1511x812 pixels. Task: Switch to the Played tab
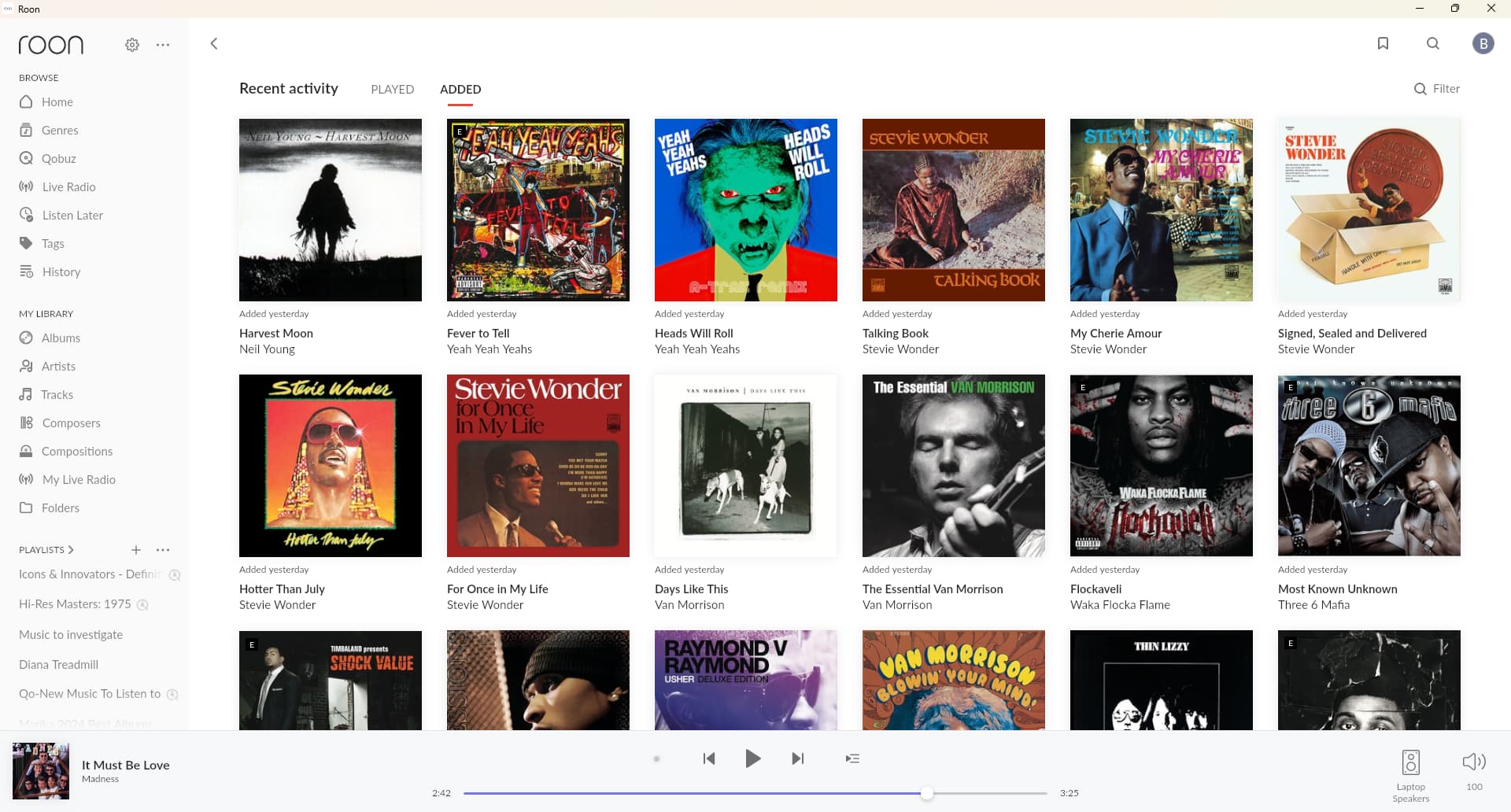click(392, 90)
